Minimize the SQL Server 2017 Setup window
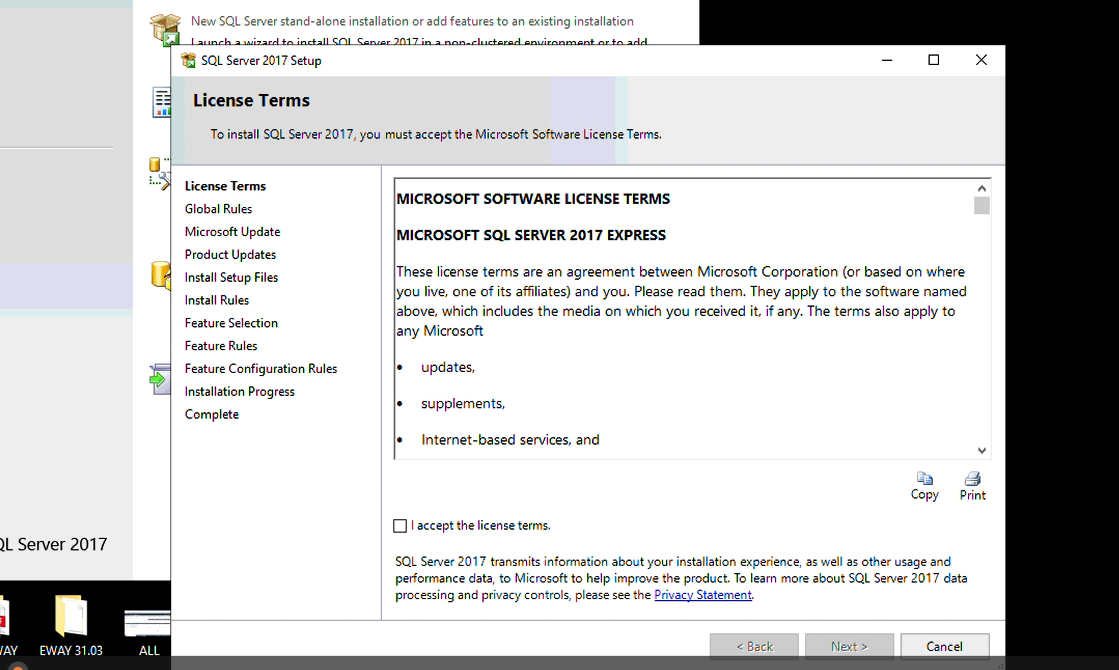This screenshot has width=1119, height=670. click(x=887, y=61)
